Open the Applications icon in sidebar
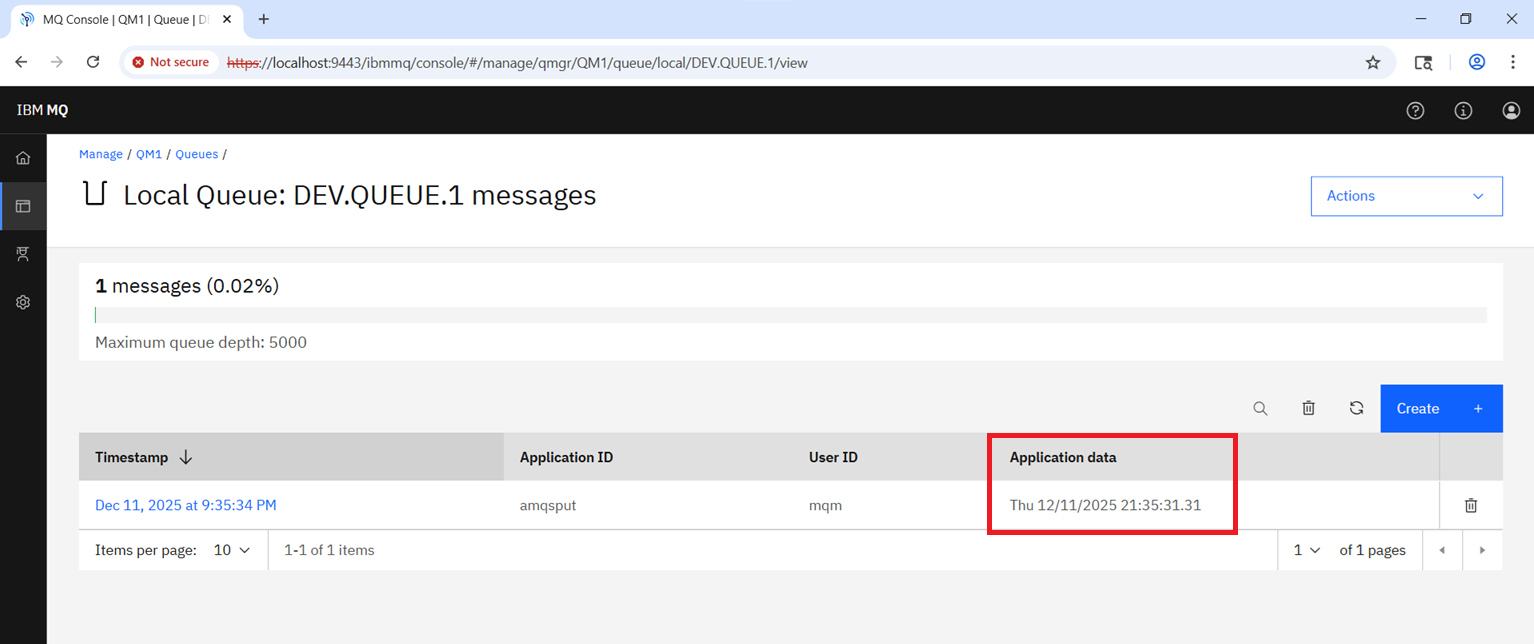Screen dimensions: 1534x644 pyautogui.click(x=23, y=254)
